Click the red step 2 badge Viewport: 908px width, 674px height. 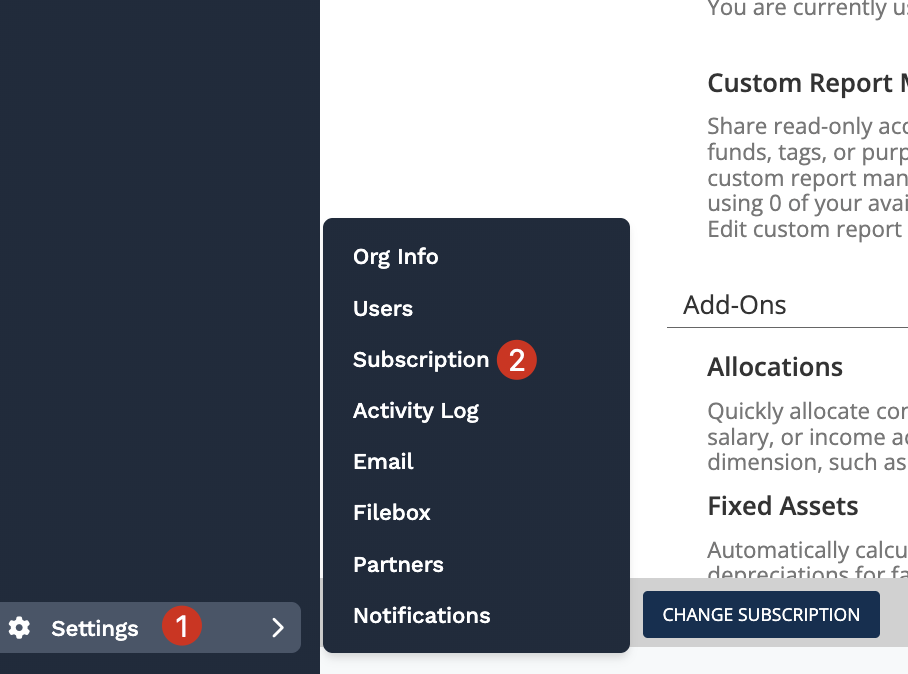517,360
